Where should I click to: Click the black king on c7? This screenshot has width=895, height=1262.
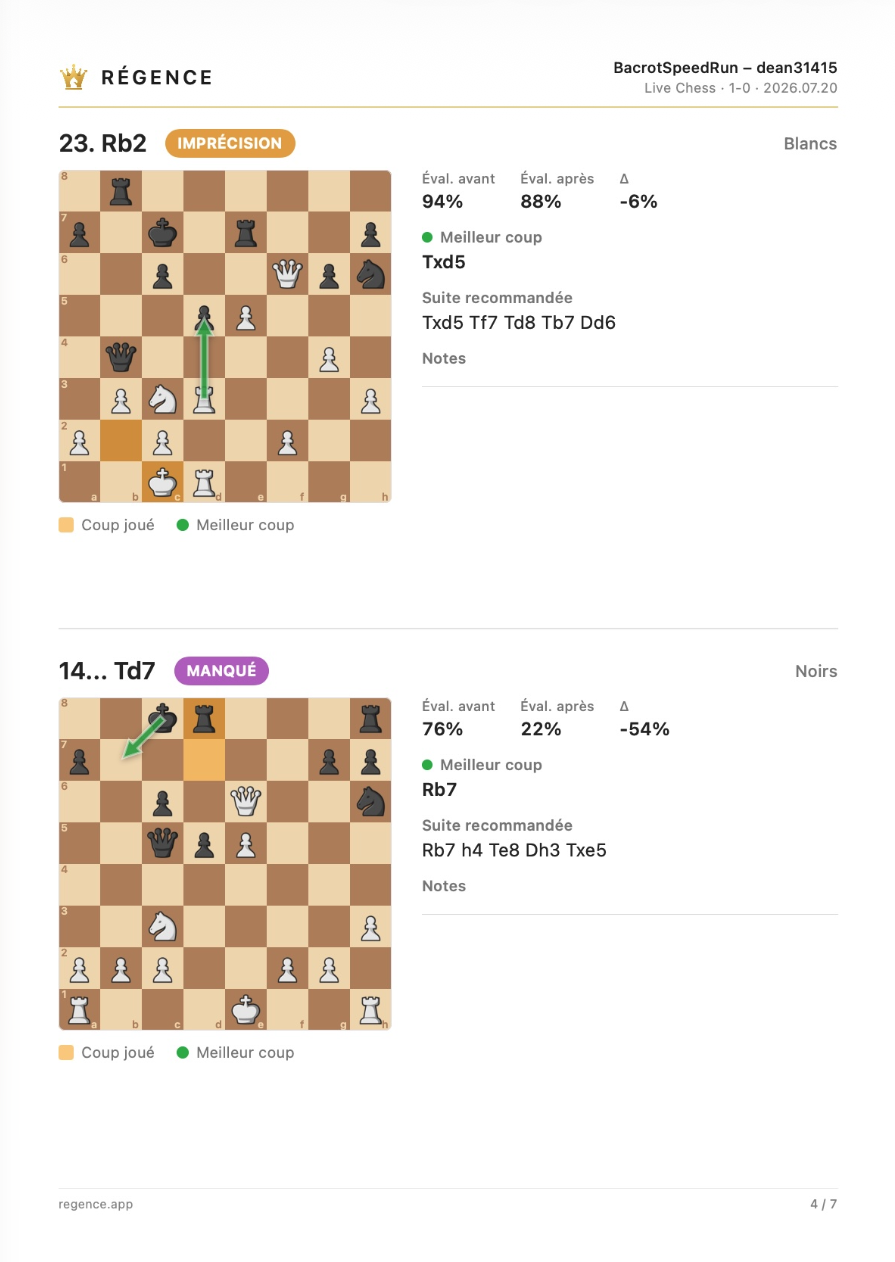[x=162, y=232]
